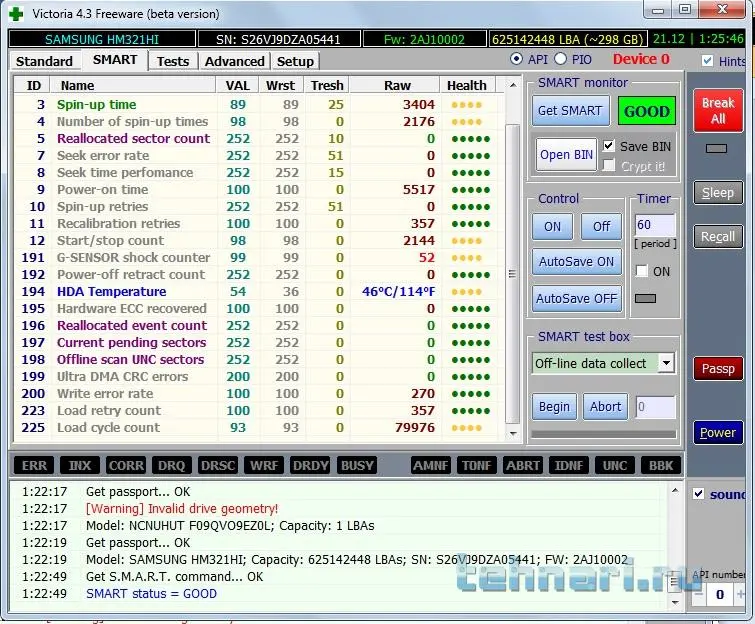Open the SMART tab
Viewport: 755px width, 624px height.
pyautogui.click(x=115, y=60)
